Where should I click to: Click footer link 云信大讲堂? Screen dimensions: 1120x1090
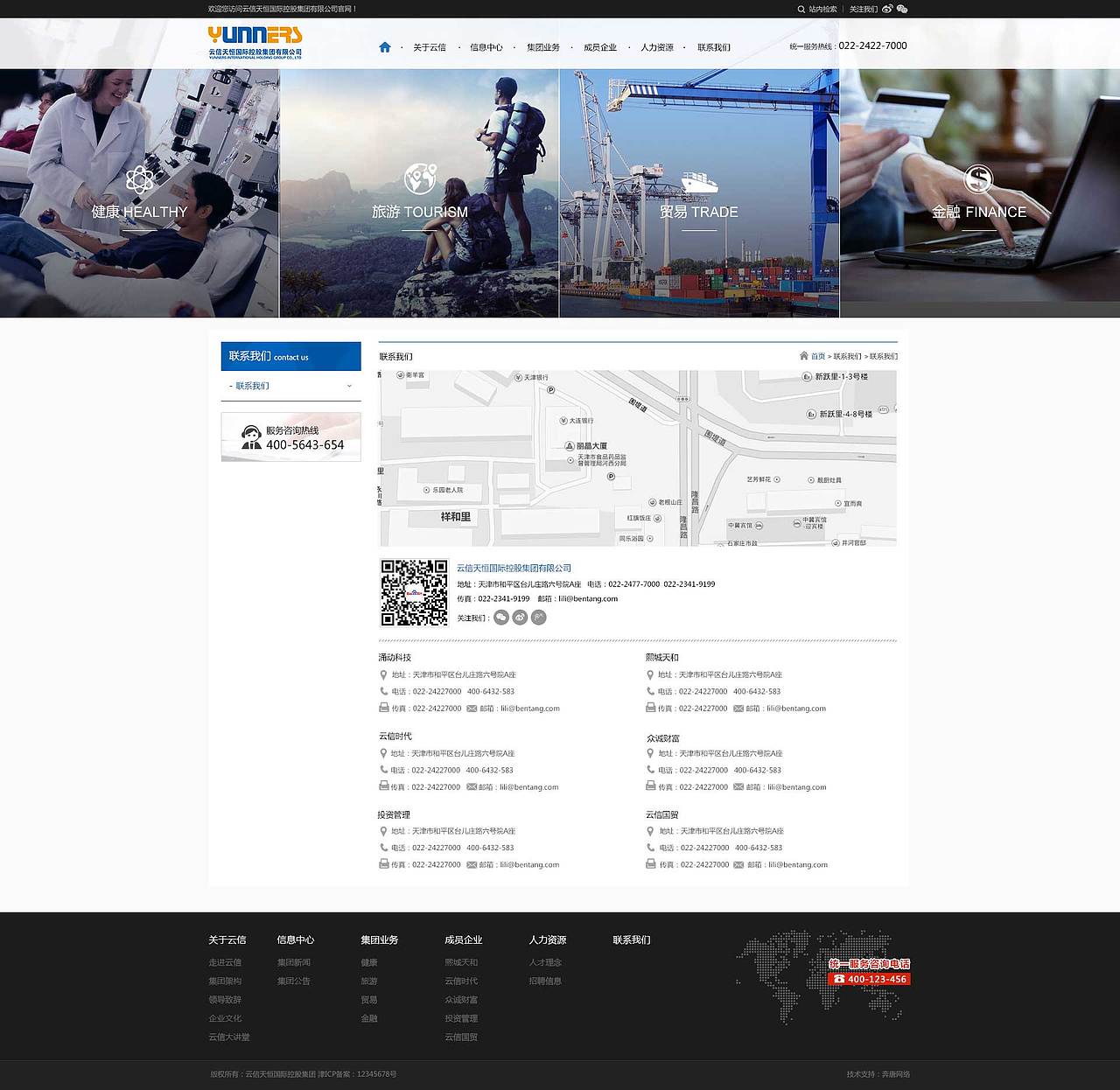pos(229,1037)
